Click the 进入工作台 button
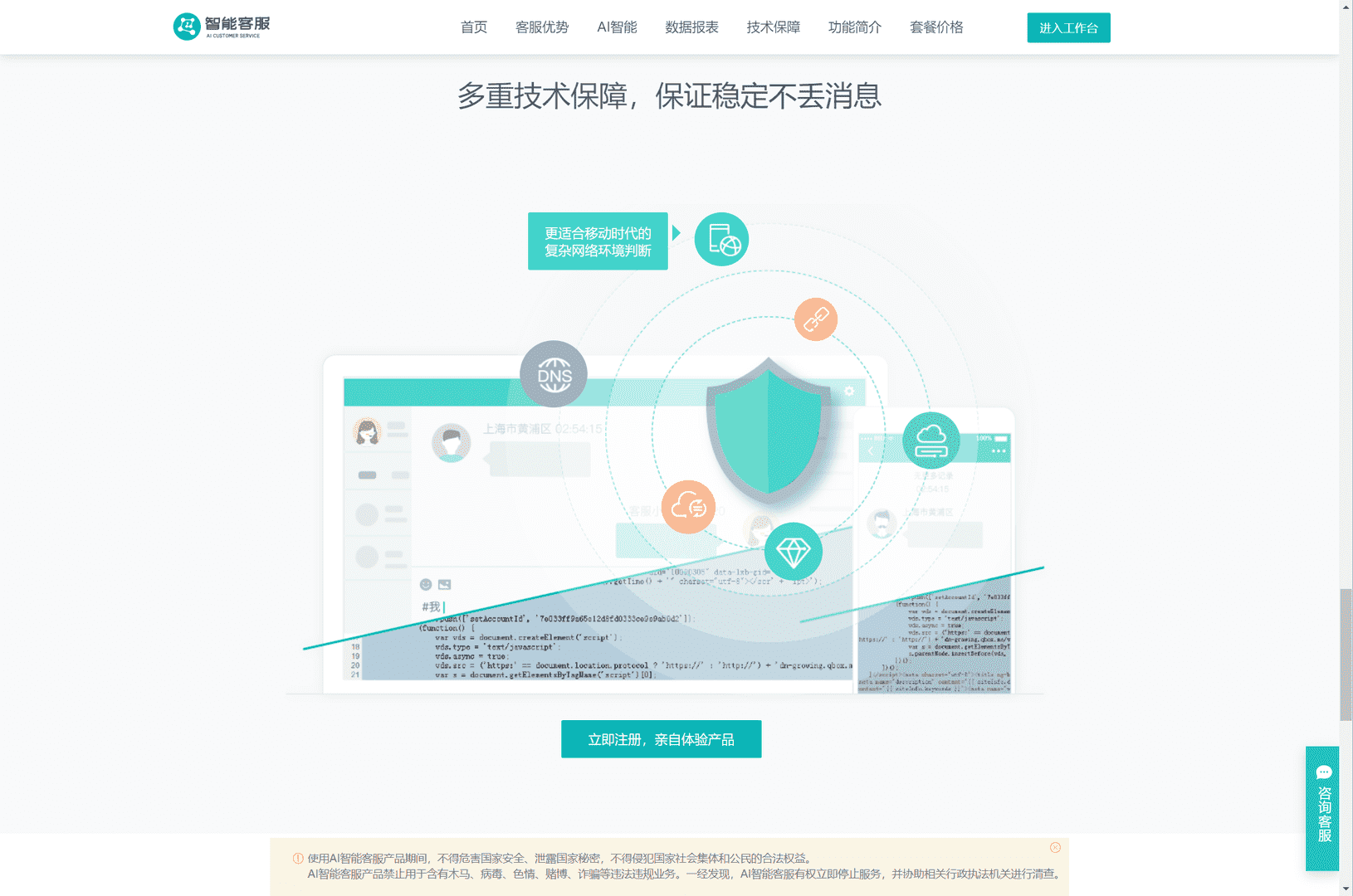Viewport: 1353px width, 896px height. point(1068,27)
